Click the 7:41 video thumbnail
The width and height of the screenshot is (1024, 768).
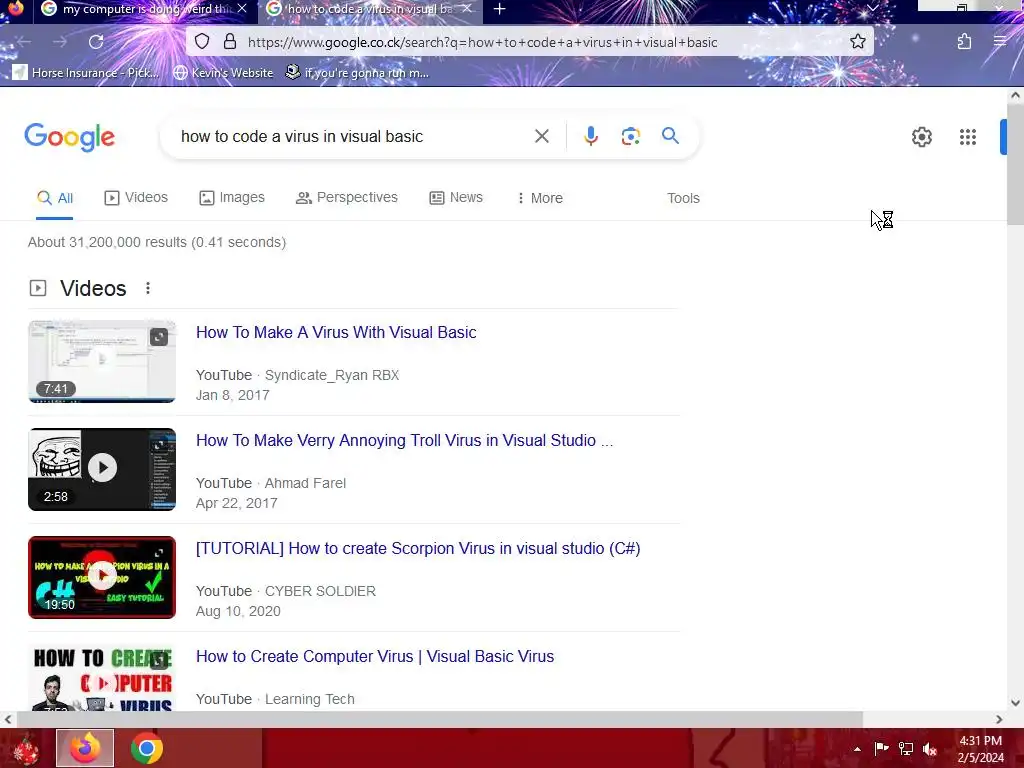[x=102, y=362]
